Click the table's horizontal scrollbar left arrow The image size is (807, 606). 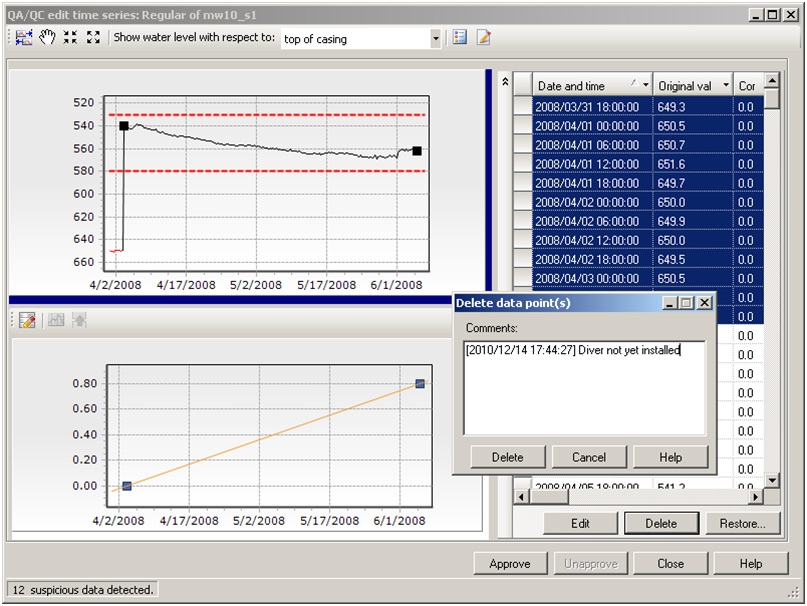[521, 497]
